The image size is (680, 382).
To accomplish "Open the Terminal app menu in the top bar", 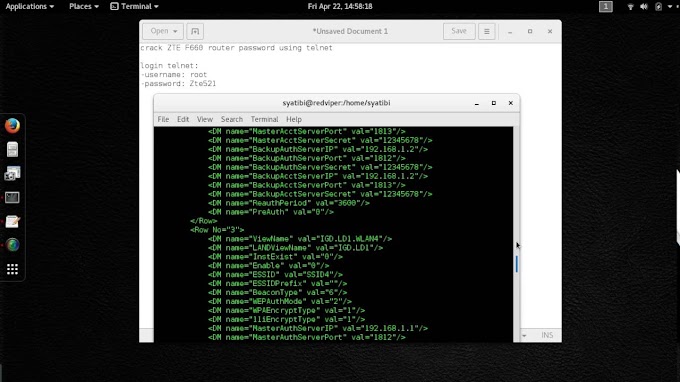I will click(x=134, y=7).
